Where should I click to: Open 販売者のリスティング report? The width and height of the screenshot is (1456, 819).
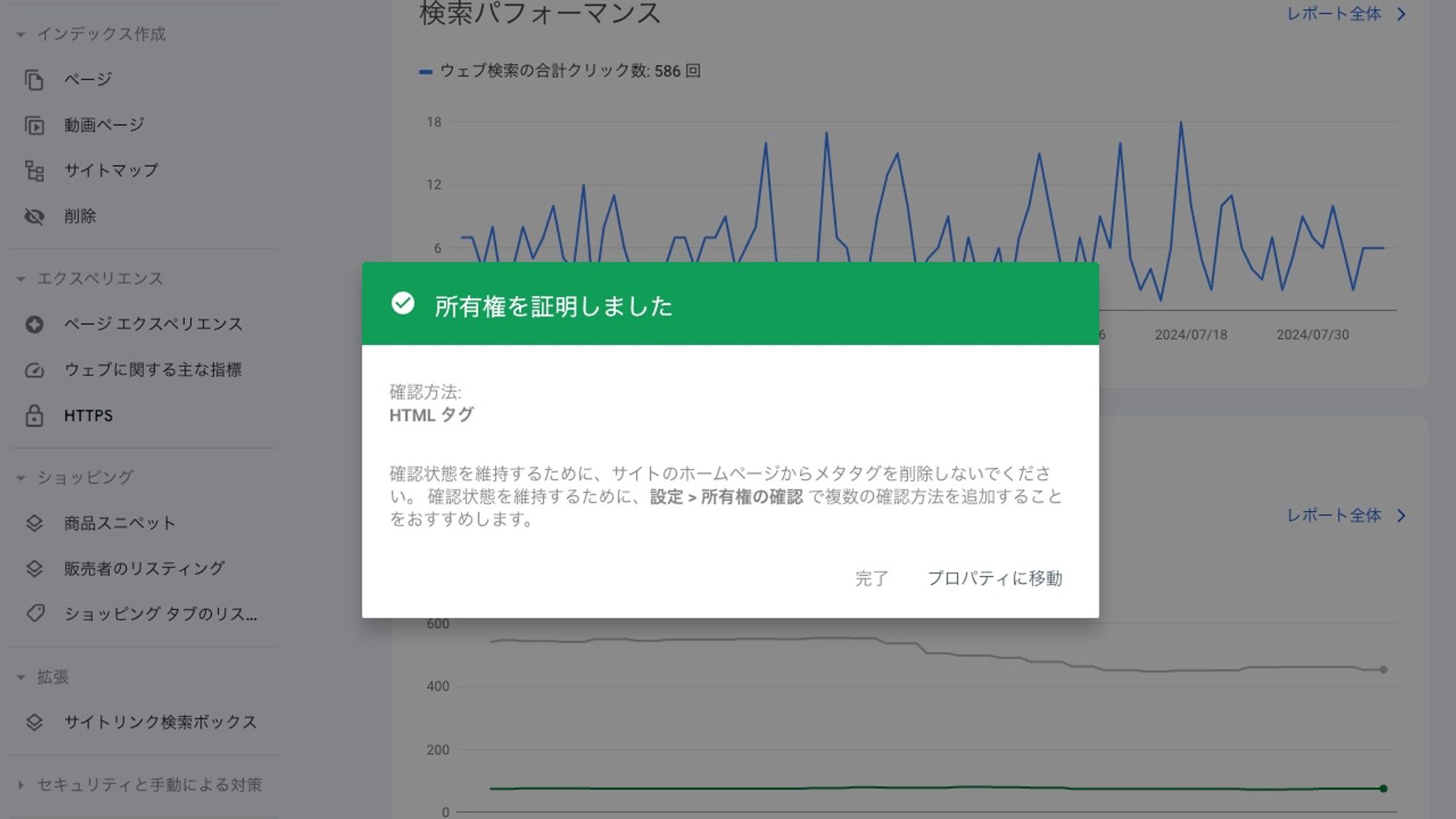[x=143, y=569]
